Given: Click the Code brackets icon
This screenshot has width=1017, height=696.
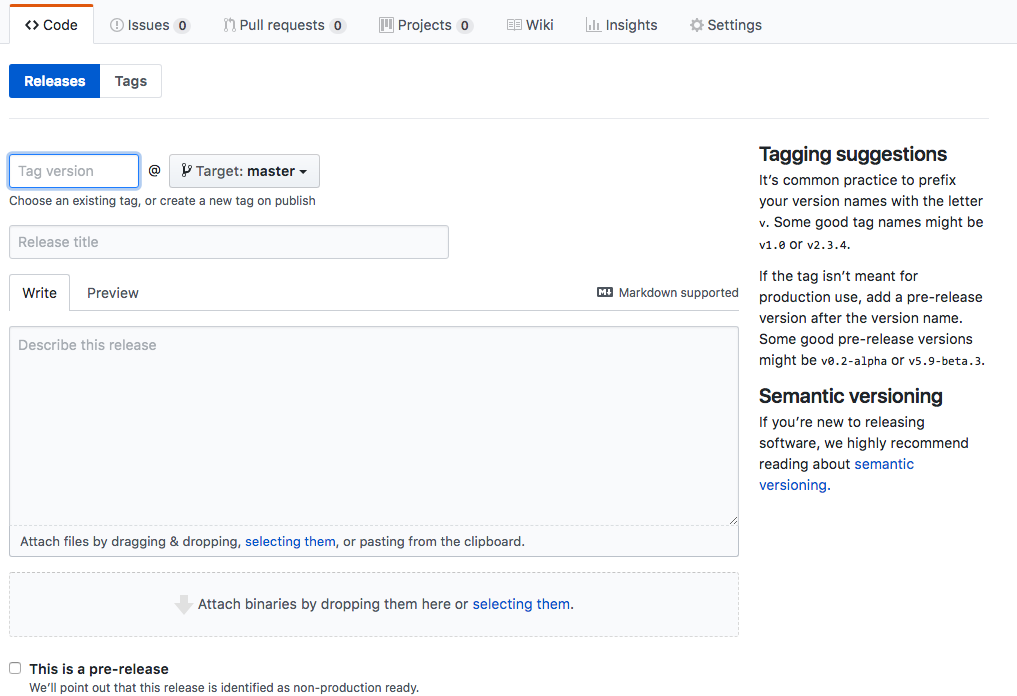Looking at the screenshot, I should tap(32, 25).
